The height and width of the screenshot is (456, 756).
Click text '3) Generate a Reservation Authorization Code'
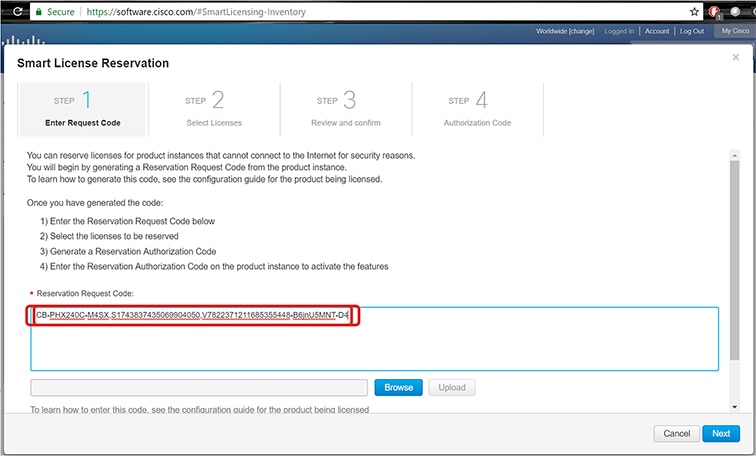[x=128, y=252]
